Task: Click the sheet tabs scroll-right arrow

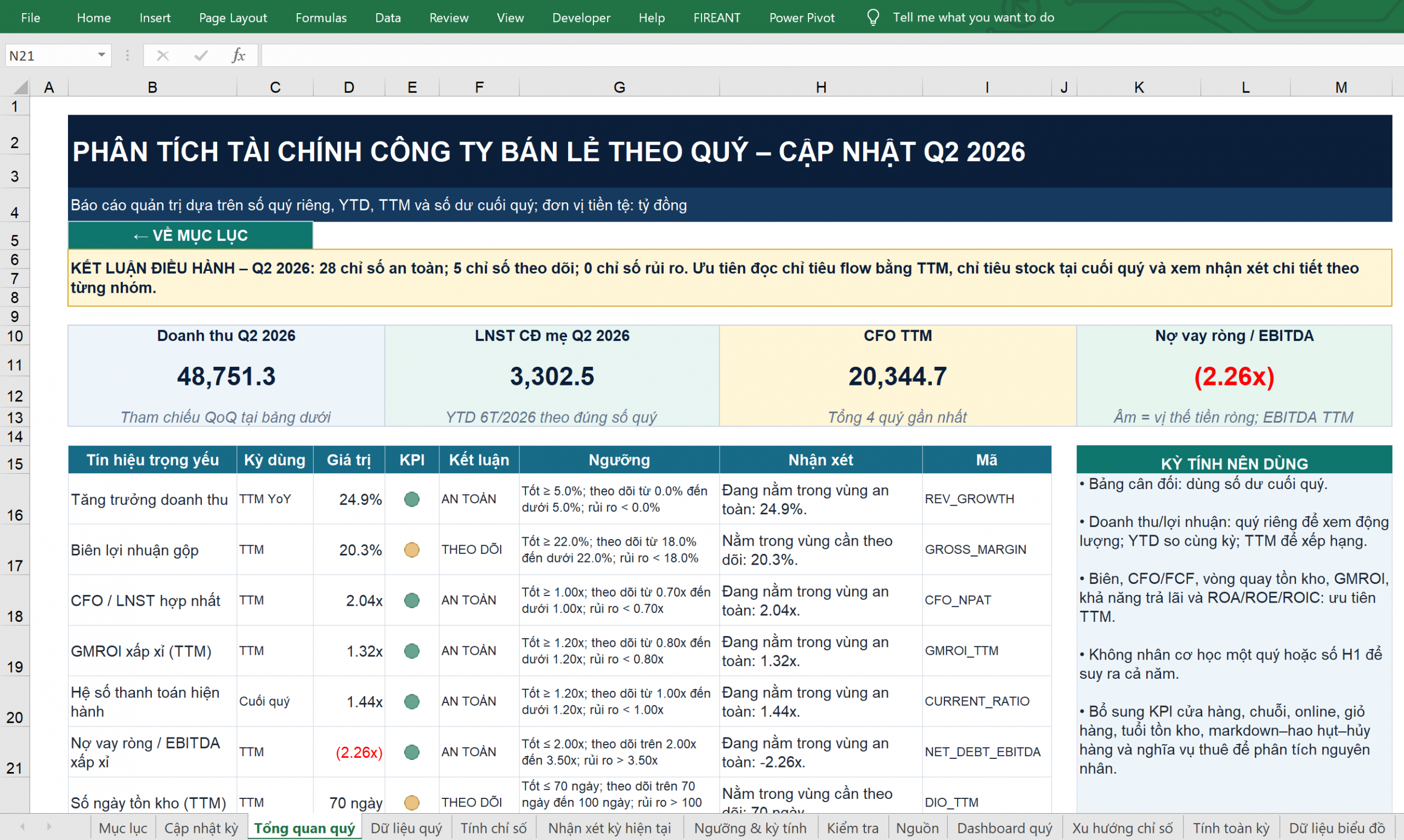Action: (49, 827)
